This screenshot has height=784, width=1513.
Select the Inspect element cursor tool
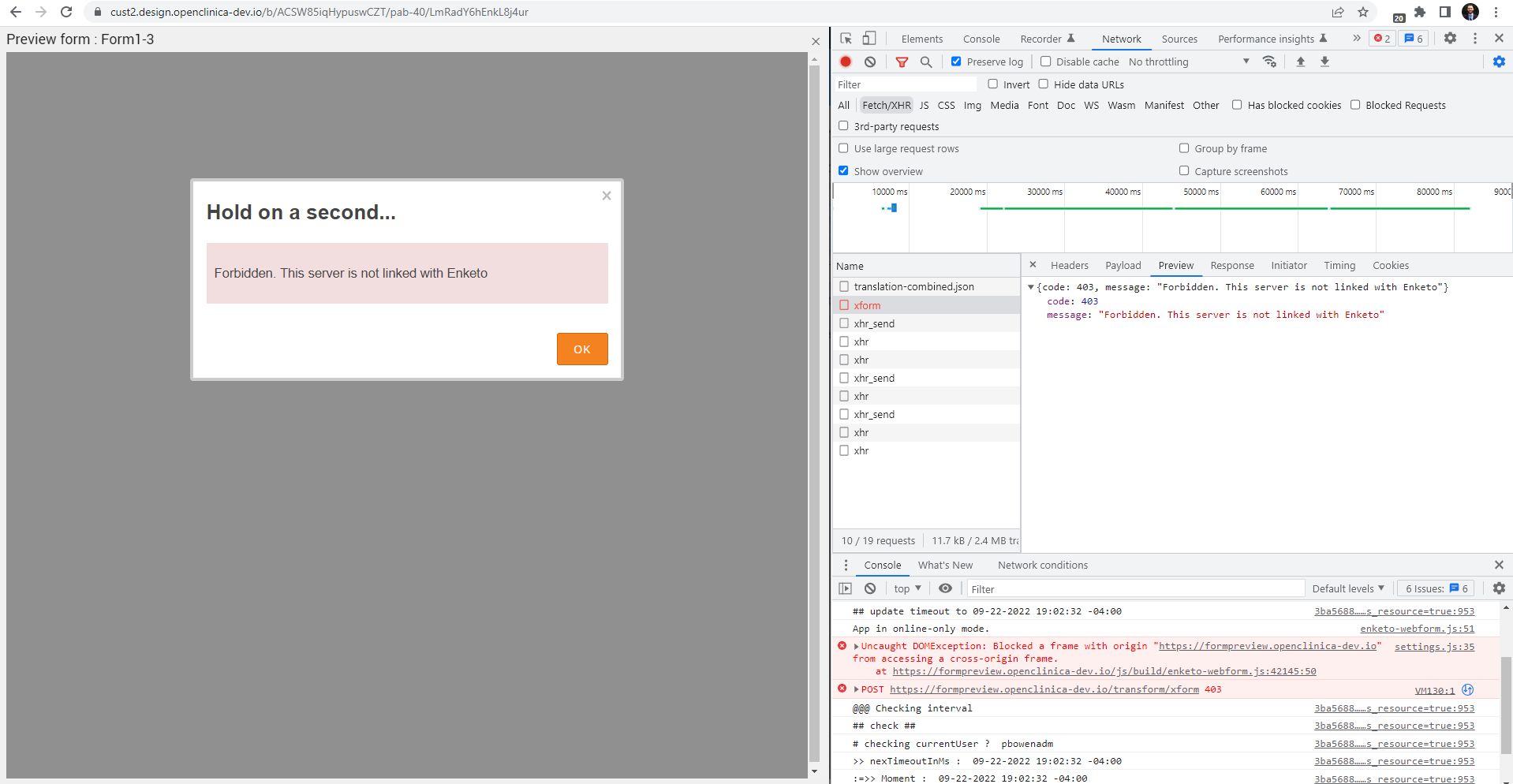click(845, 38)
